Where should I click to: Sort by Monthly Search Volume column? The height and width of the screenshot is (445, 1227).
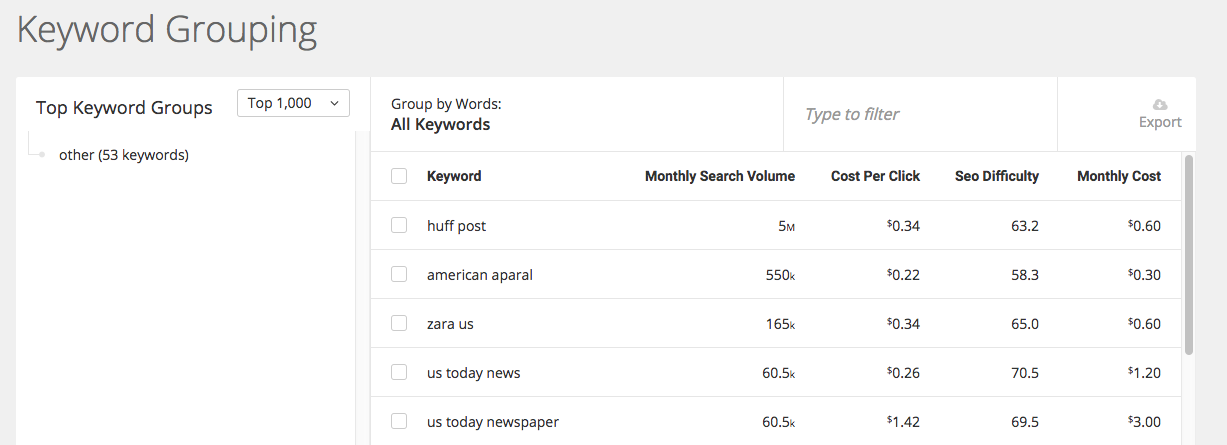tap(720, 176)
